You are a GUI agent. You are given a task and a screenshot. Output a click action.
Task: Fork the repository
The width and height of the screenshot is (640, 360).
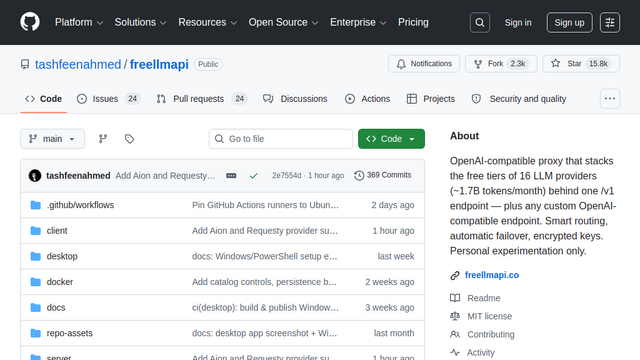pos(501,64)
